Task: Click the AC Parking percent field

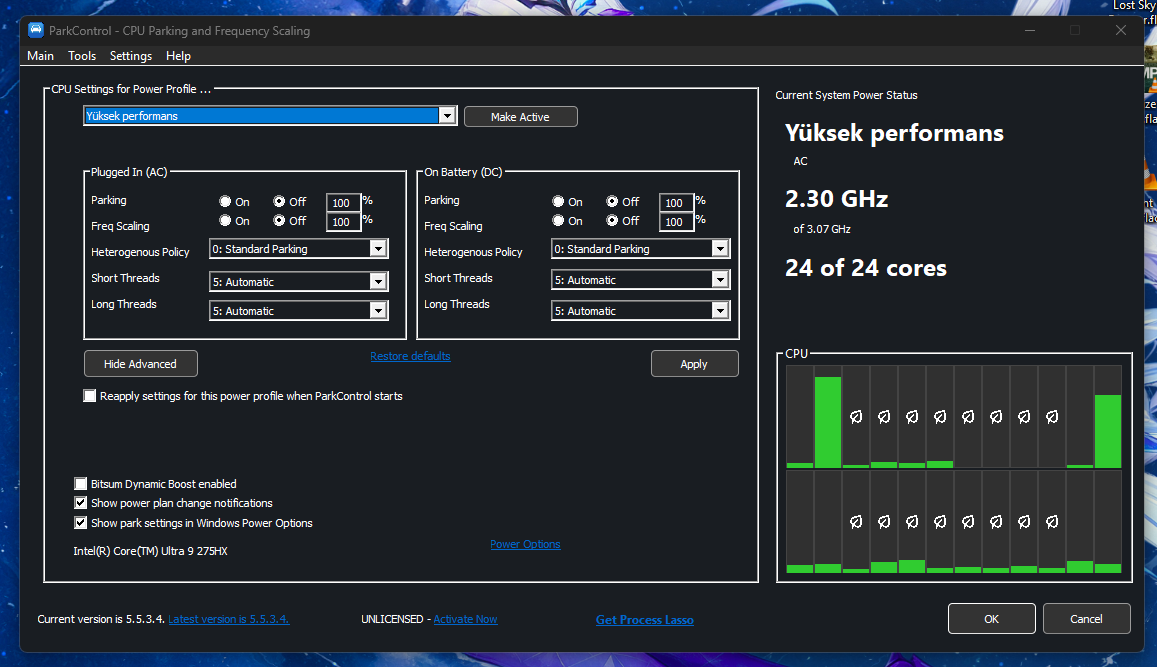Action: (343, 203)
